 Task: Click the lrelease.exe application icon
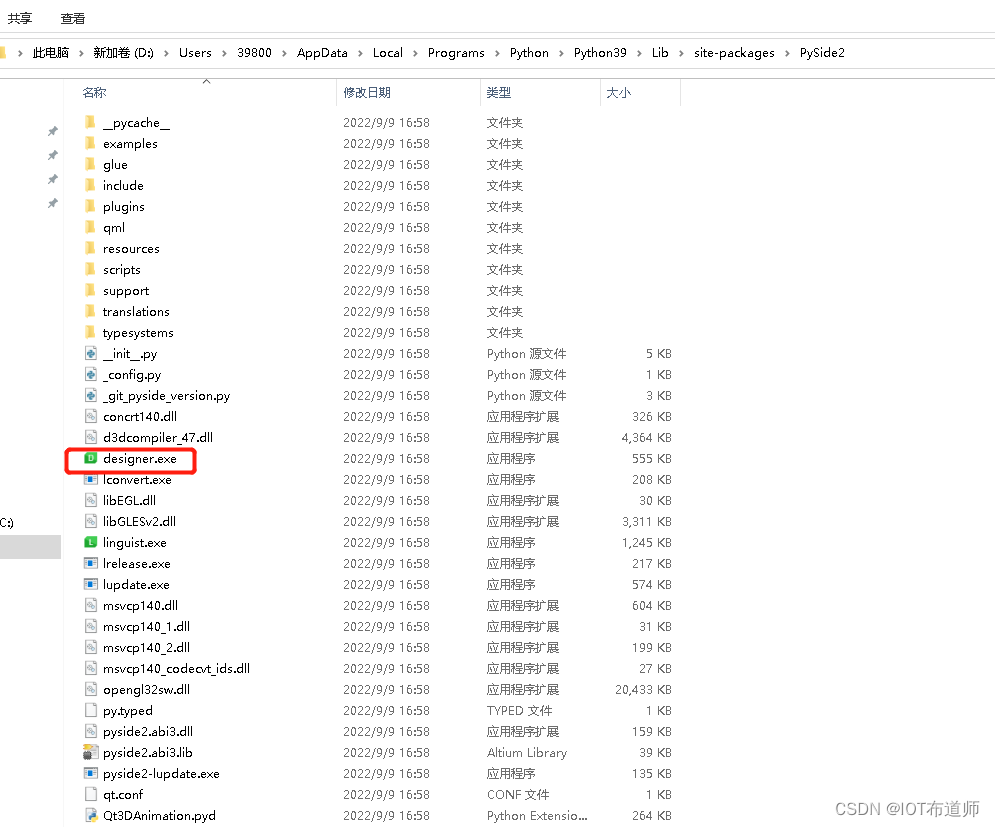91,563
